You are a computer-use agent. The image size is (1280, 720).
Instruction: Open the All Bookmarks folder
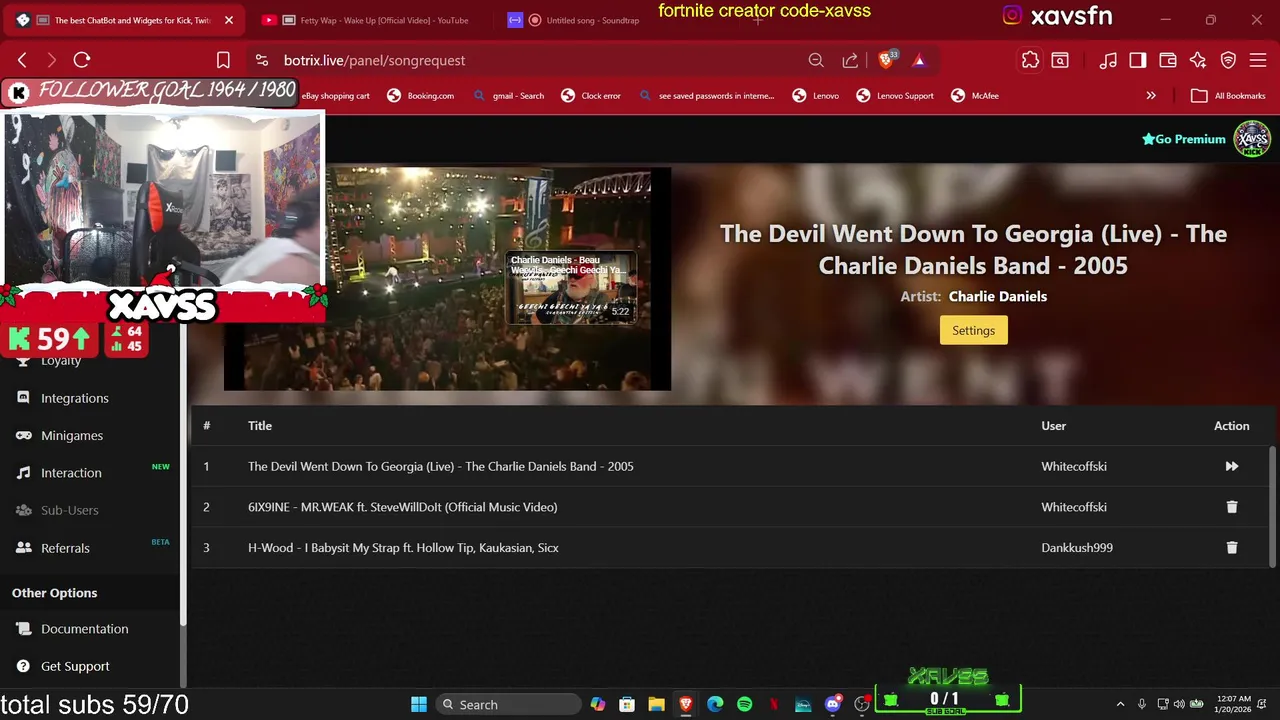[x=1228, y=95]
